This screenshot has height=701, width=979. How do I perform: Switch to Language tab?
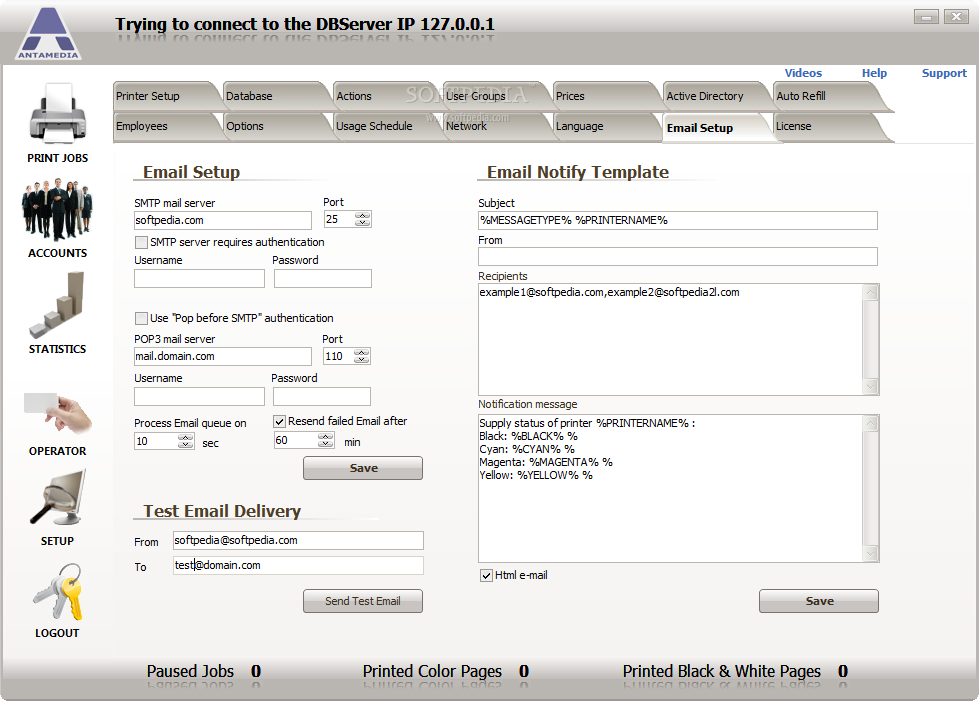pos(604,126)
